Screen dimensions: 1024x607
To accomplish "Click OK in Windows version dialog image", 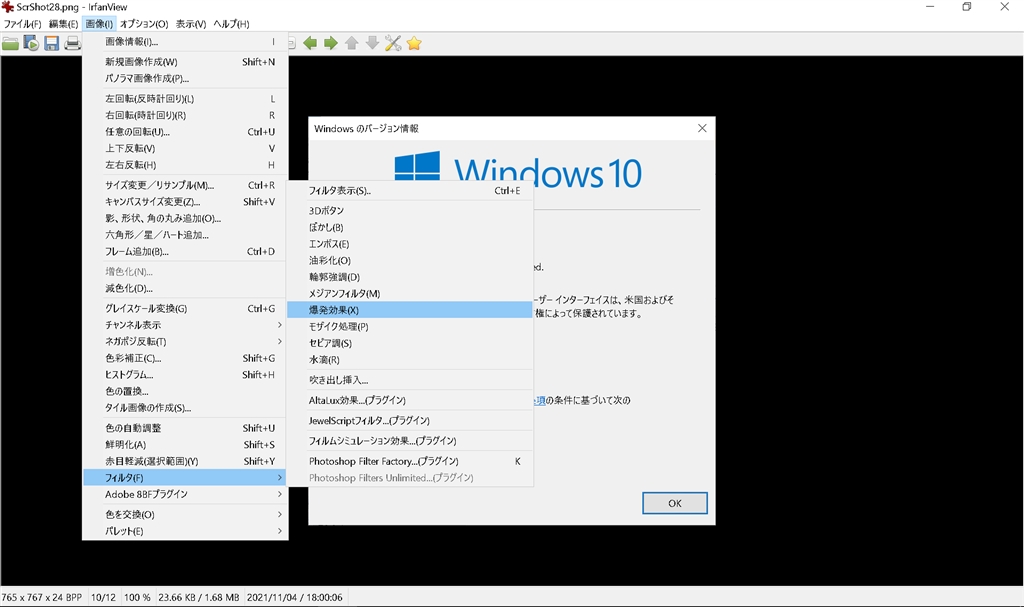I will click(x=675, y=503).
